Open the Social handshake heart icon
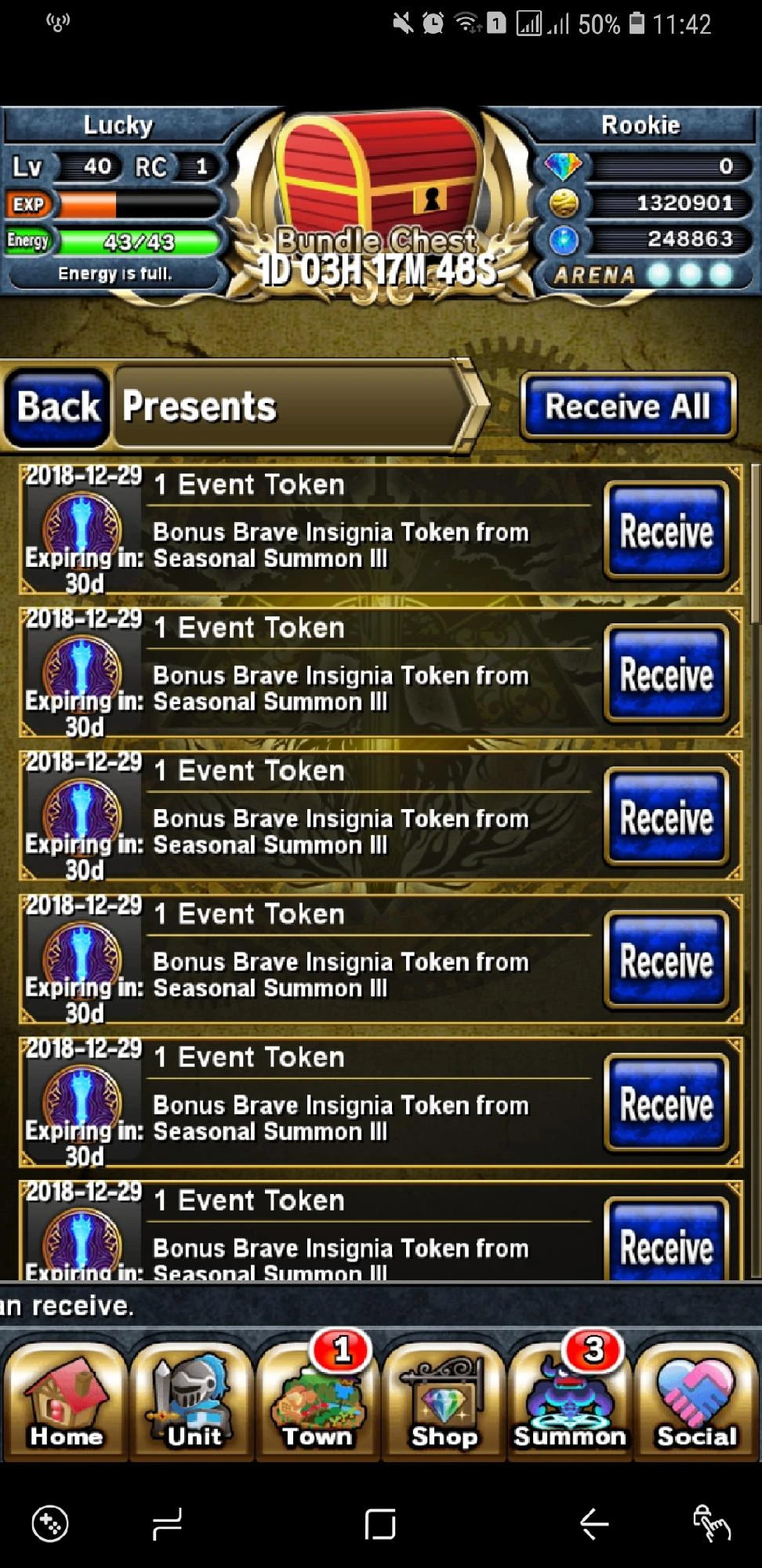762x1568 pixels. click(x=696, y=1401)
